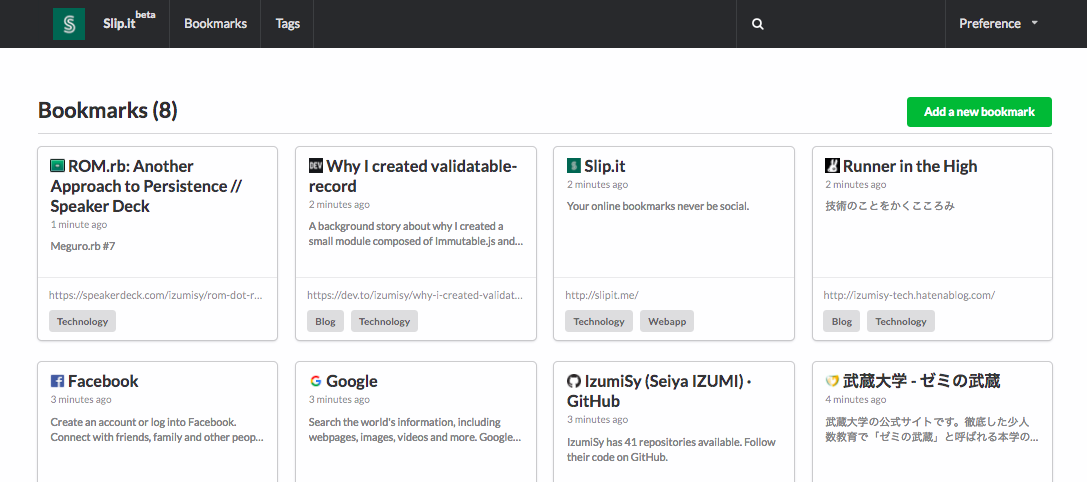Click '1 minute ago' on ROM.rb card
1087x482 pixels.
[78, 225]
